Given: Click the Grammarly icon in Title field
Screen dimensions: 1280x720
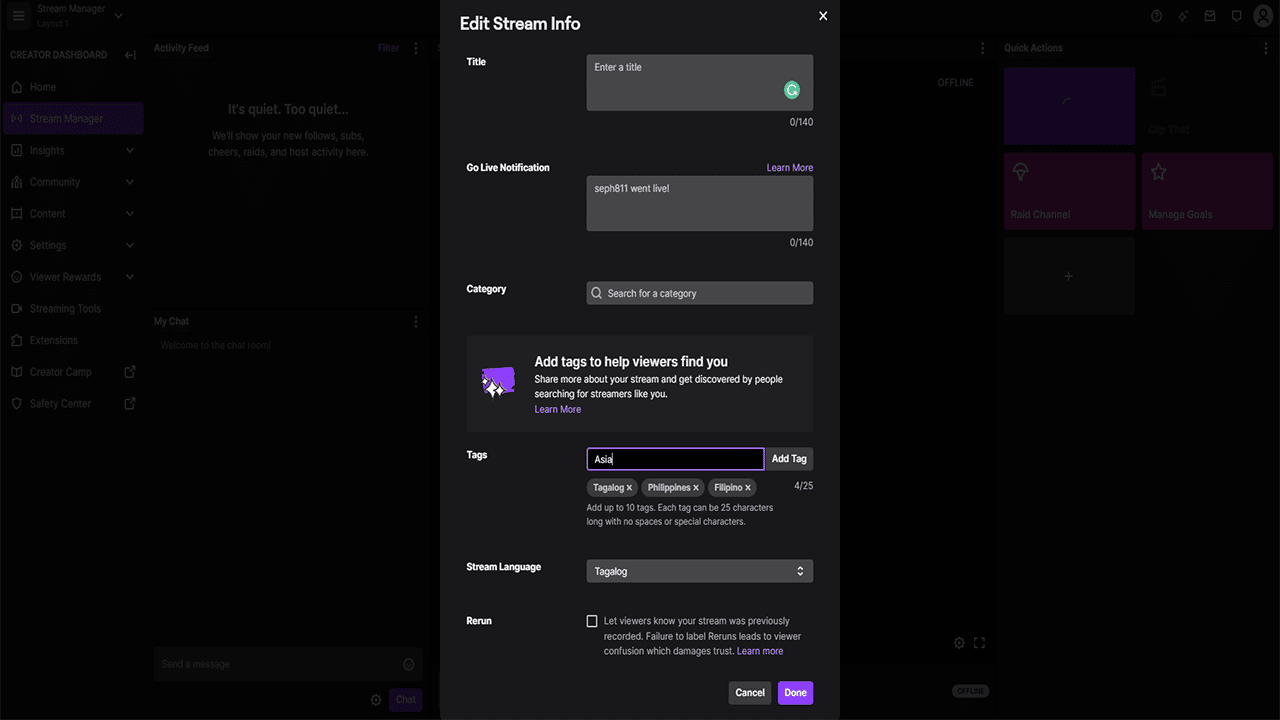Looking at the screenshot, I should [792, 91].
